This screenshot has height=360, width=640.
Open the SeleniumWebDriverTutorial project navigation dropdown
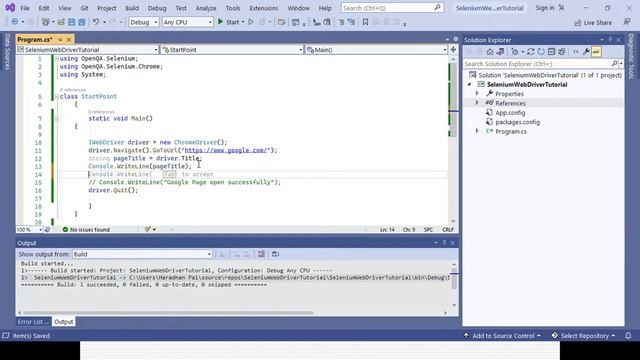87,49
